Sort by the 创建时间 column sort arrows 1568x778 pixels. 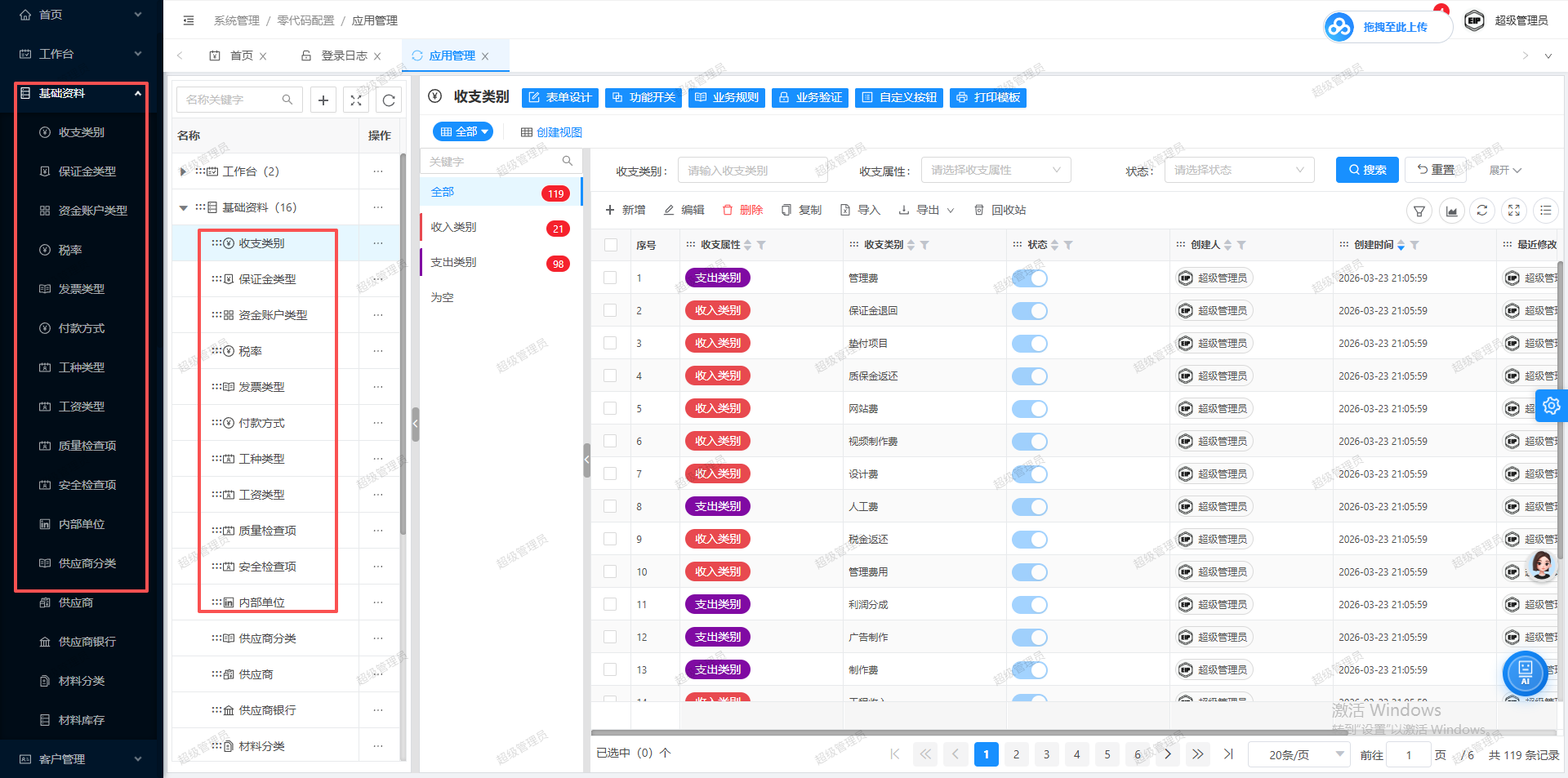tap(1401, 245)
